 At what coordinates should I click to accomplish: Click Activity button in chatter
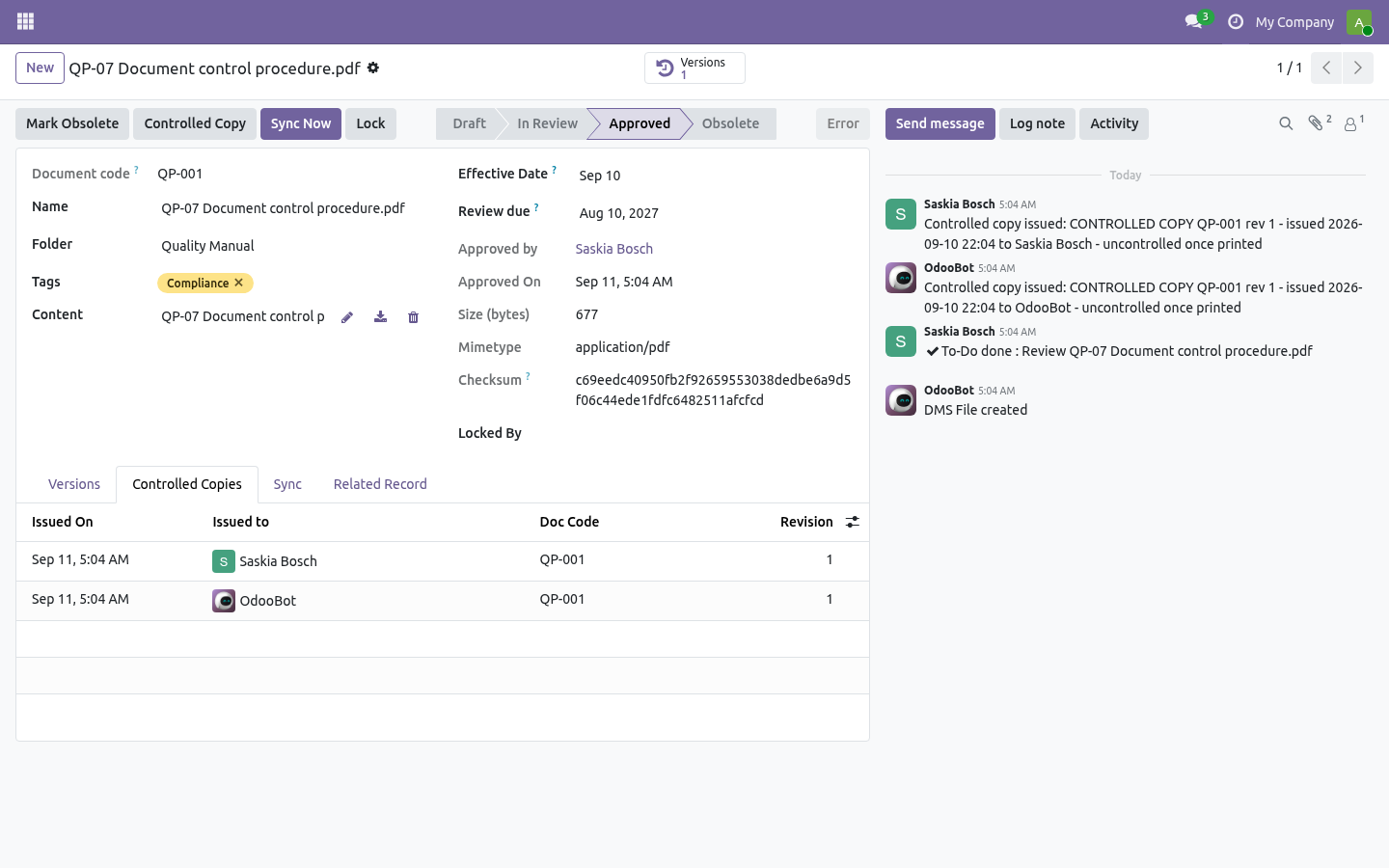[1114, 123]
